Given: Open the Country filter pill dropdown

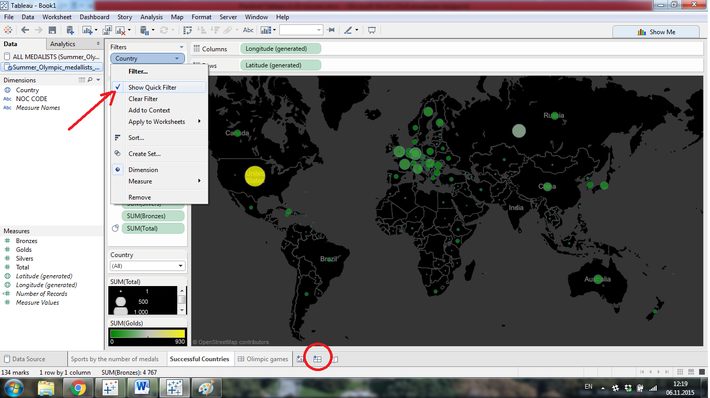Looking at the screenshot, I should [177, 59].
